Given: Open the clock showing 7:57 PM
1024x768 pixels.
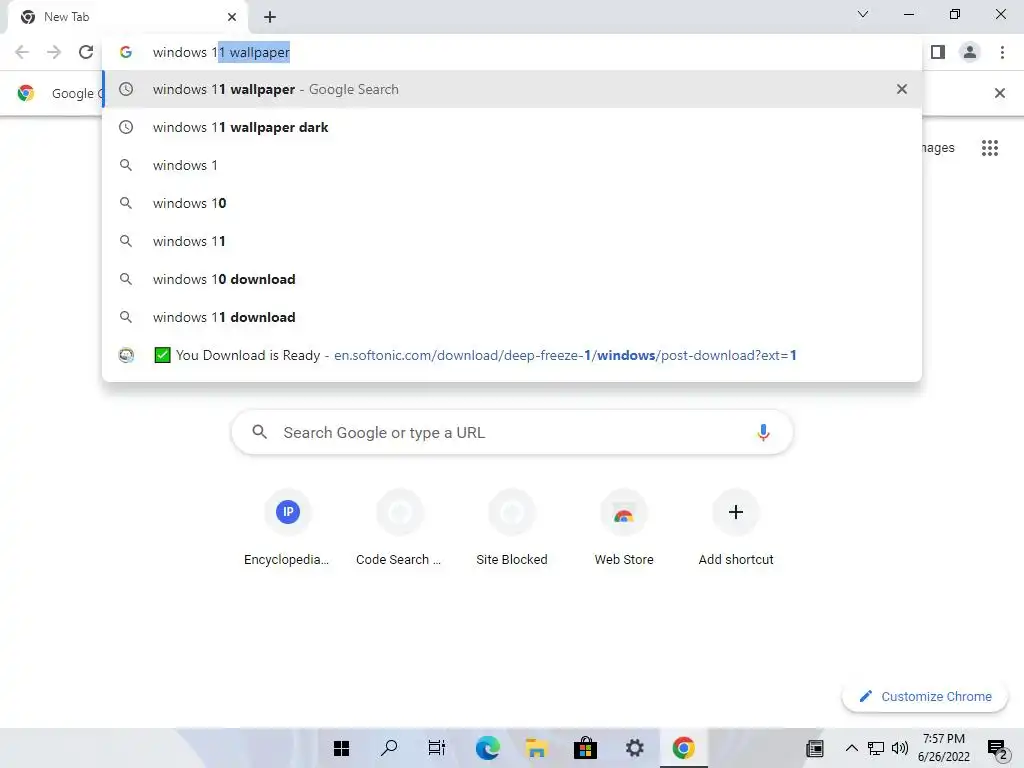Looking at the screenshot, I should click(944, 748).
